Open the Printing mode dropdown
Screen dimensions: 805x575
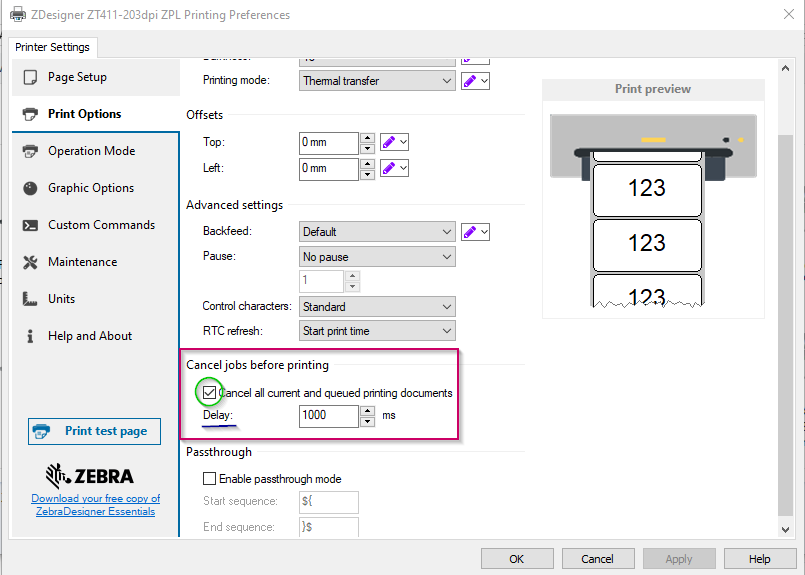coord(377,81)
